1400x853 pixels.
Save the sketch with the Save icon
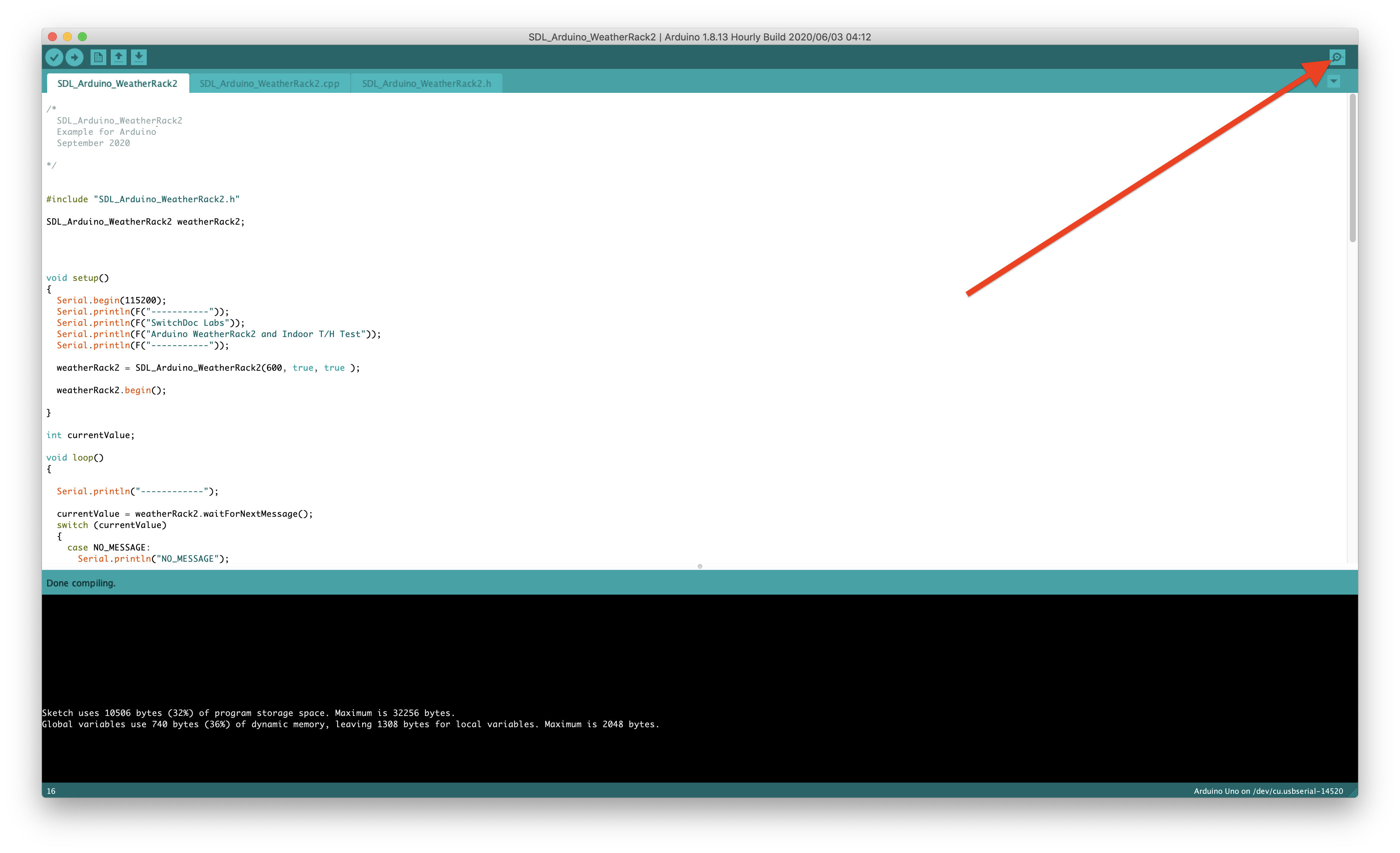click(x=139, y=57)
